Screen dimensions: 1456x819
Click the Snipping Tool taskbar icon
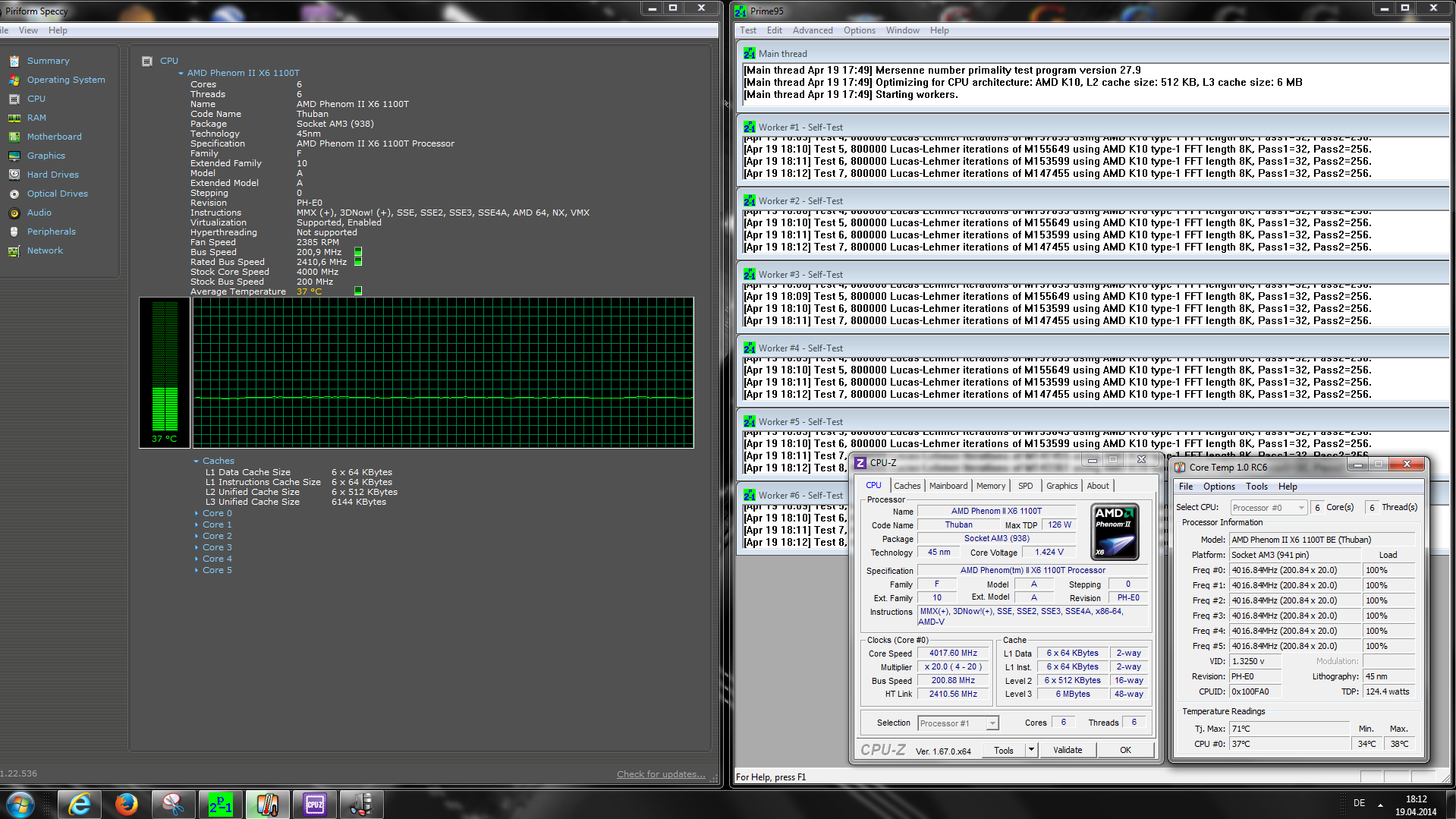tap(173, 804)
